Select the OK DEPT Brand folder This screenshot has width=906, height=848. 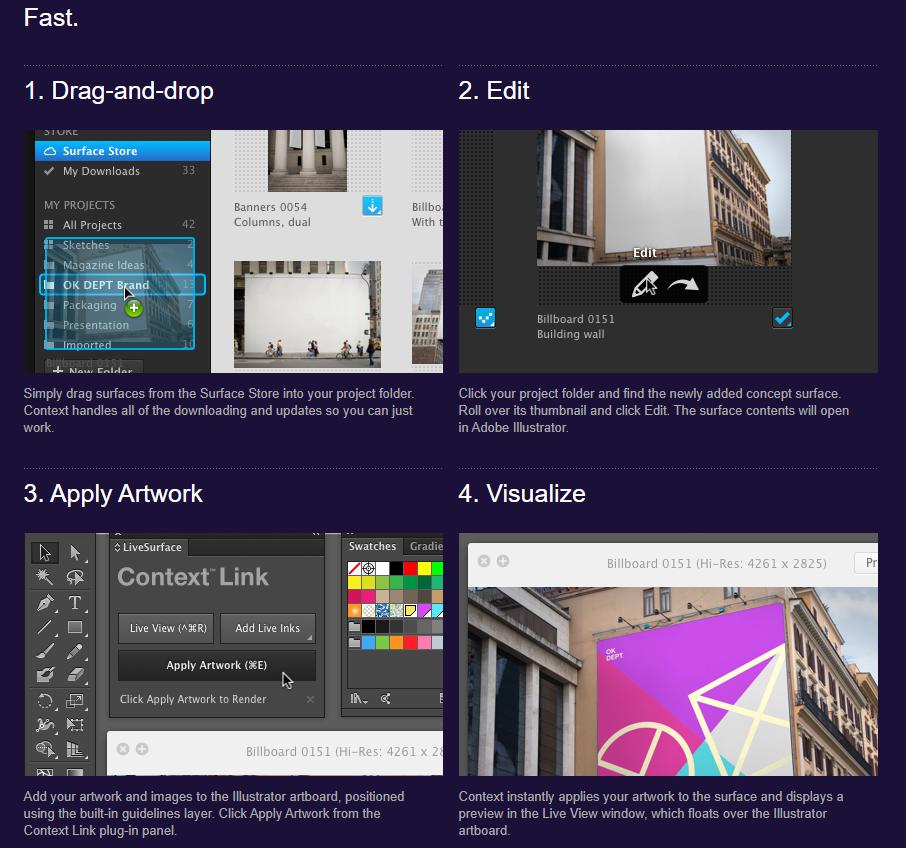[x=122, y=285]
